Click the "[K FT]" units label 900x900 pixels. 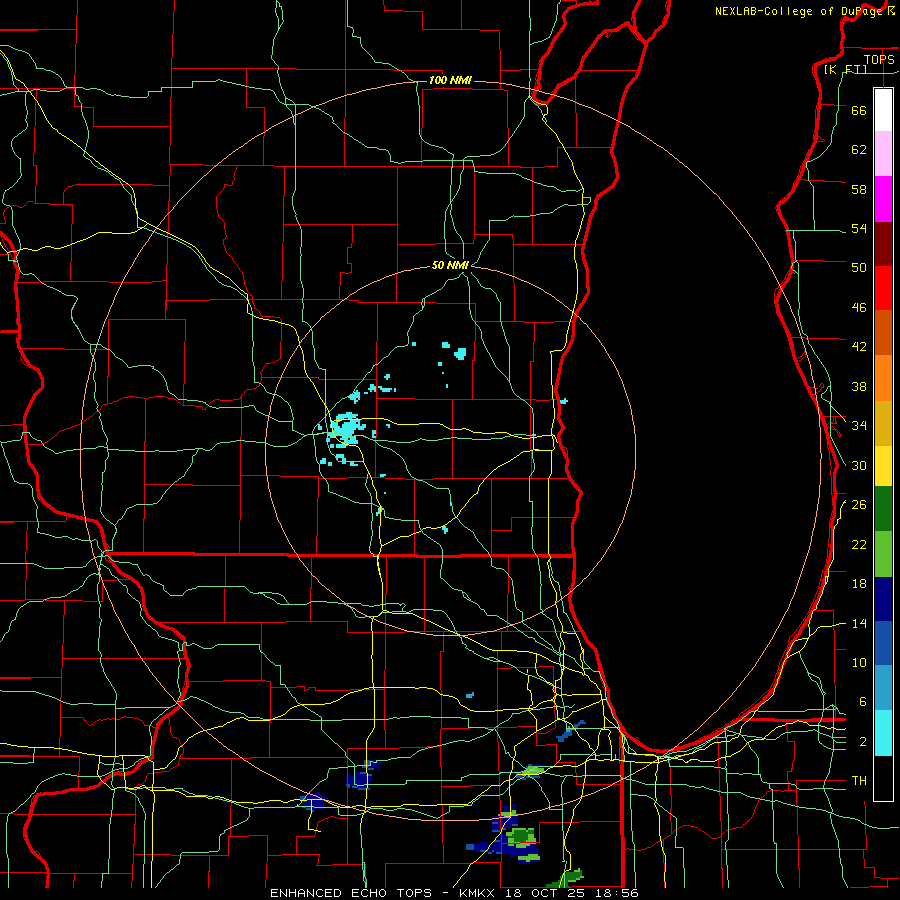coord(845,69)
